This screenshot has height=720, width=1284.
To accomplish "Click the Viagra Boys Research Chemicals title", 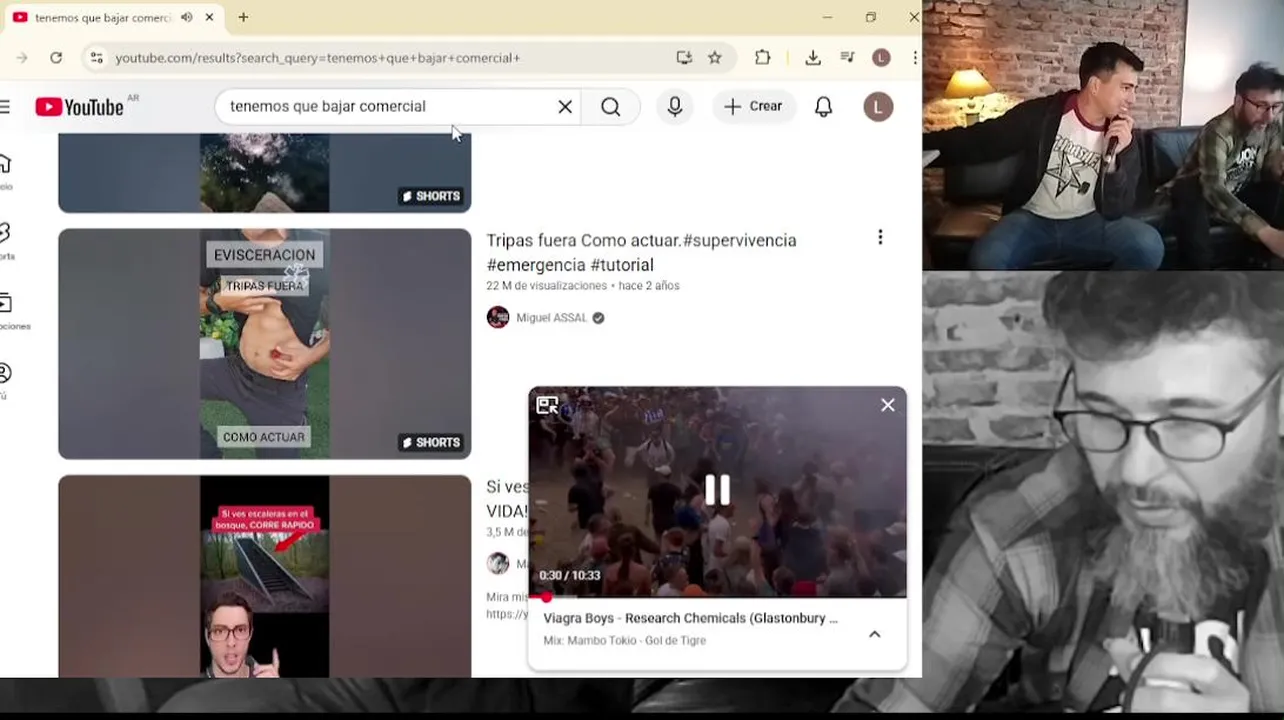I will [691, 618].
